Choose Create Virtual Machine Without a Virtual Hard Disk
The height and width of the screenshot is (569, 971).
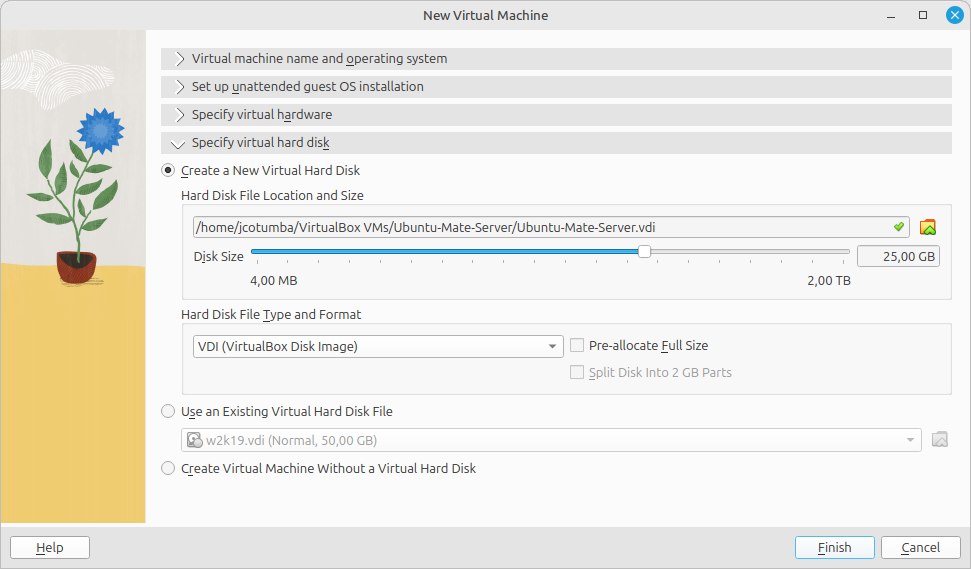pyautogui.click(x=168, y=468)
